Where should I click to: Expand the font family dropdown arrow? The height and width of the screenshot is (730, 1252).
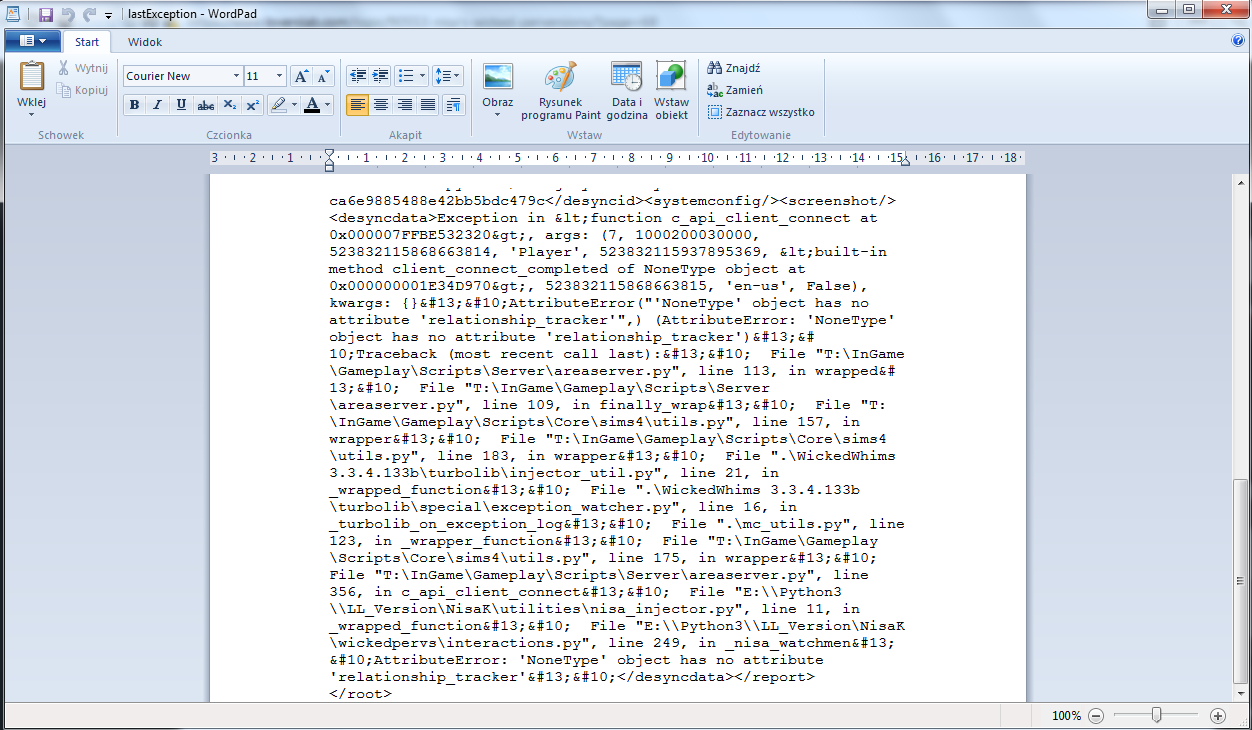[236, 76]
